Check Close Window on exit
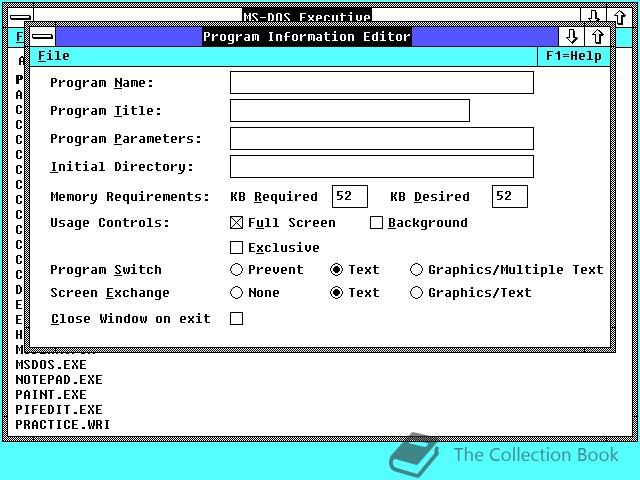Screen dimensions: 640x480 click(x=236, y=318)
